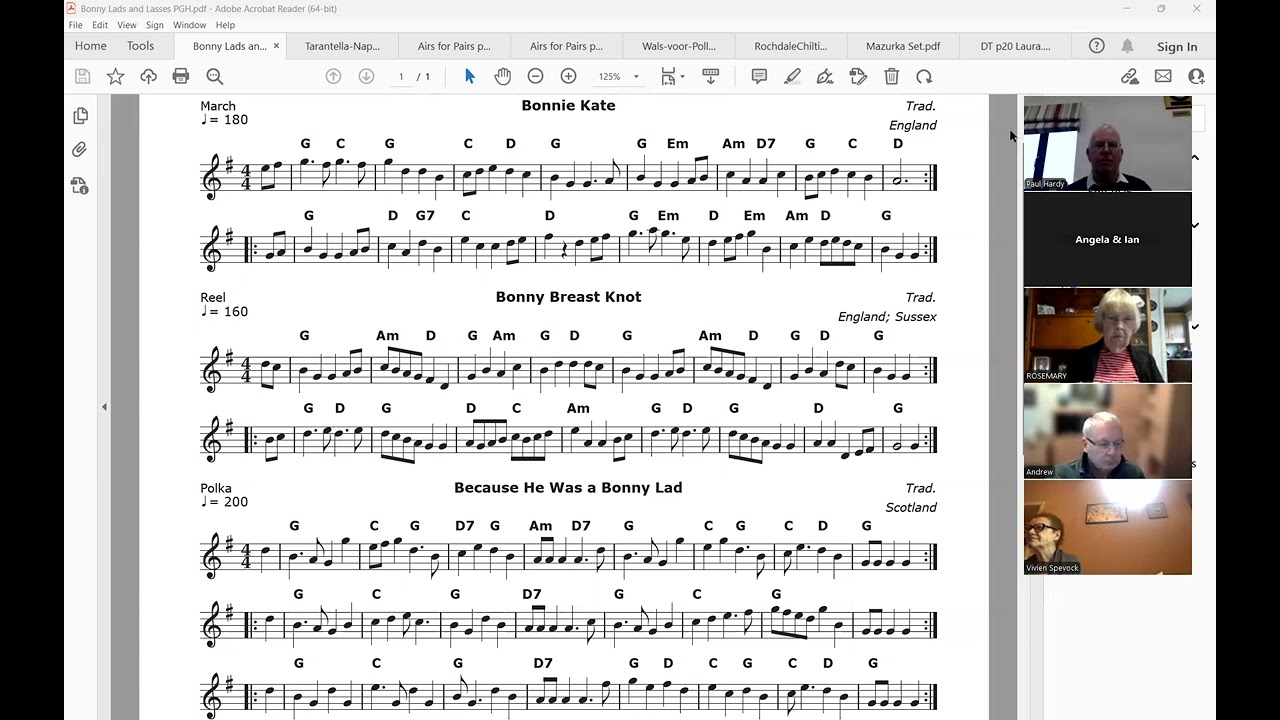
Task: Expand the left navigation pane arrow
Action: (104, 406)
